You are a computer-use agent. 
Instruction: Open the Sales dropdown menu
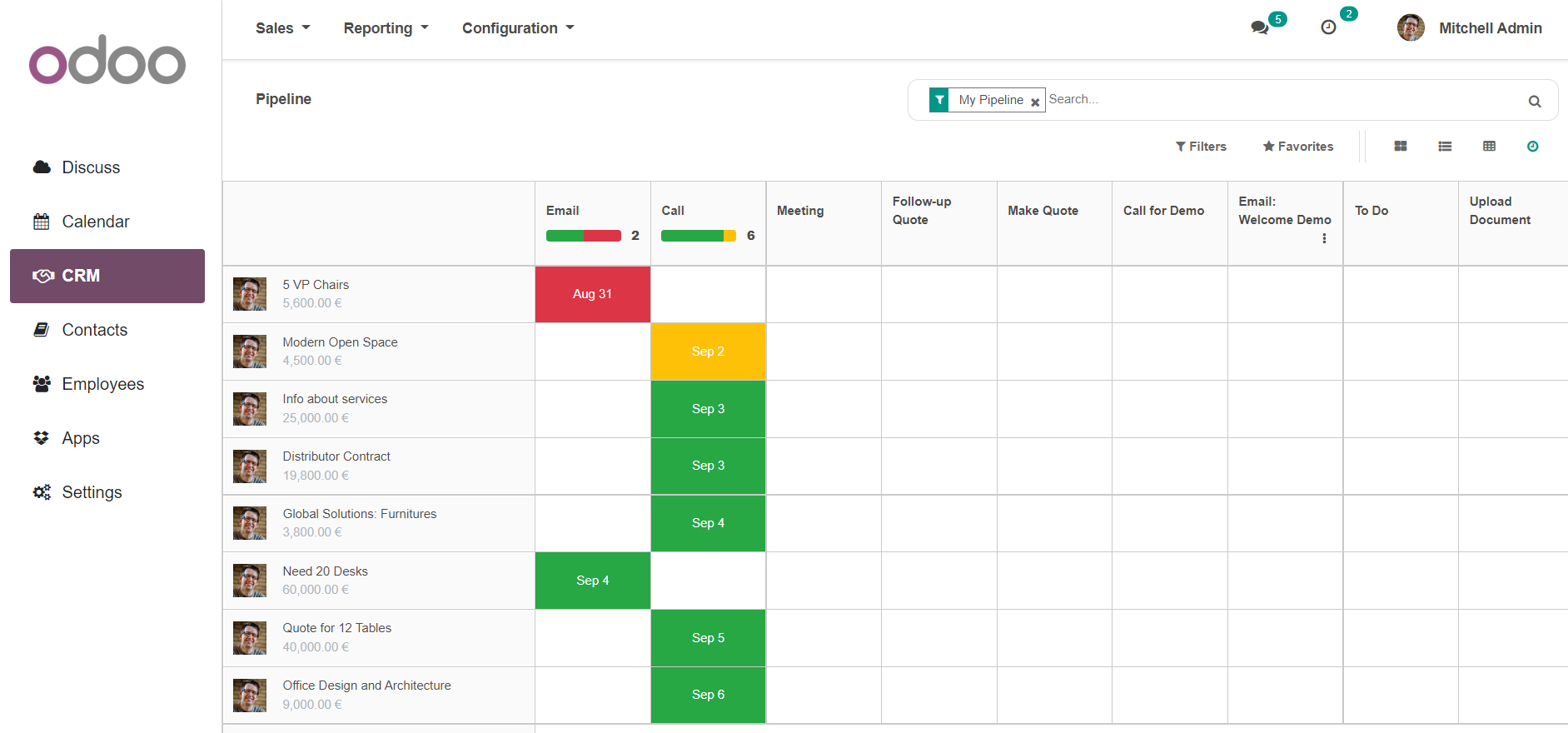(282, 28)
